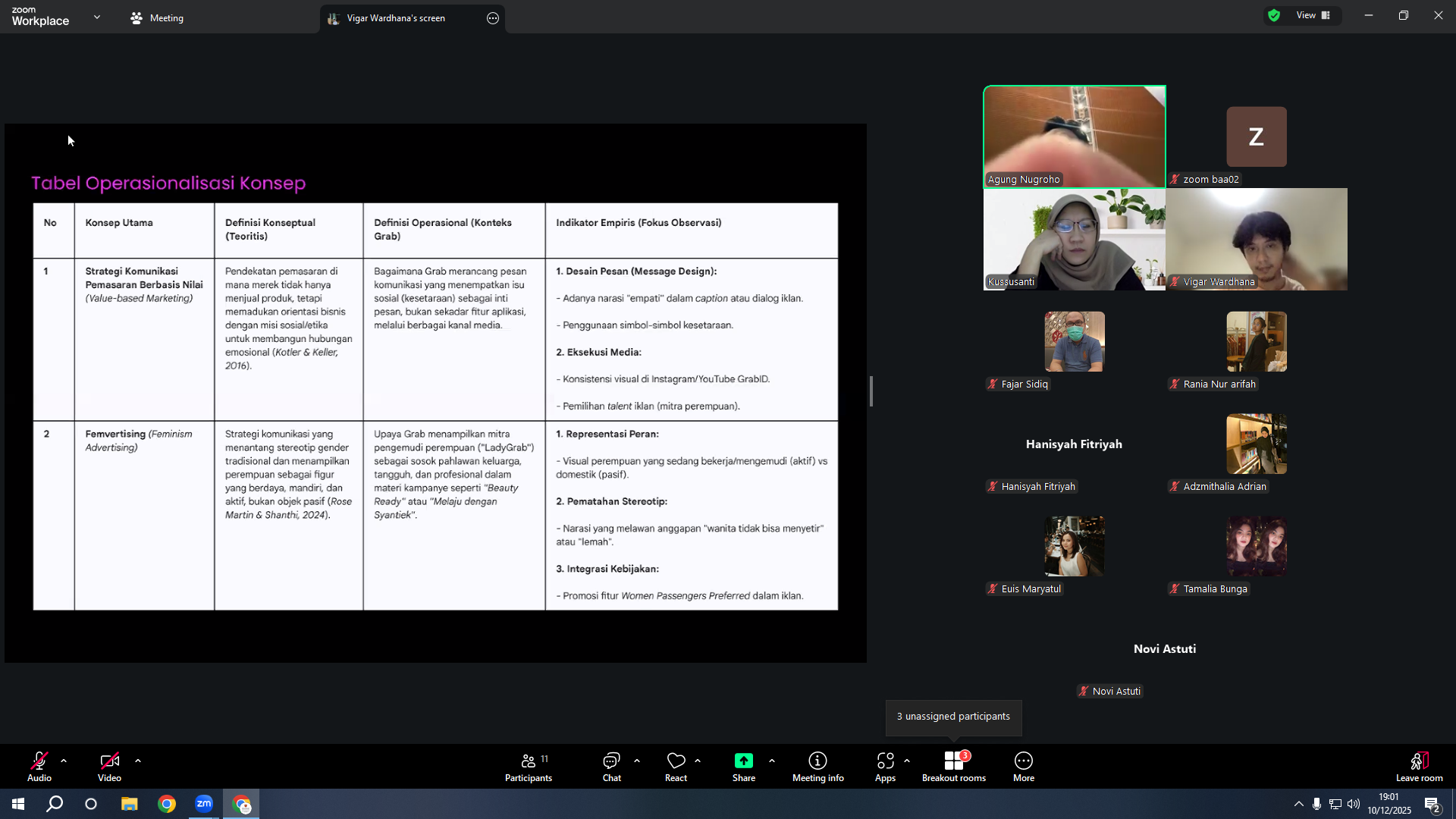Open the second Chrome profile window on taskbar
The width and height of the screenshot is (1456, 819).
(241, 804)
